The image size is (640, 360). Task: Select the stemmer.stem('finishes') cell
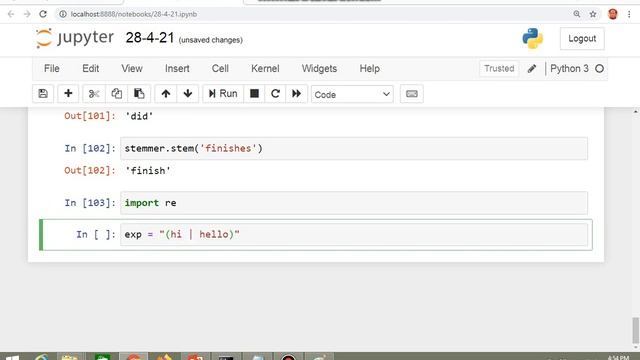[354, 149]
